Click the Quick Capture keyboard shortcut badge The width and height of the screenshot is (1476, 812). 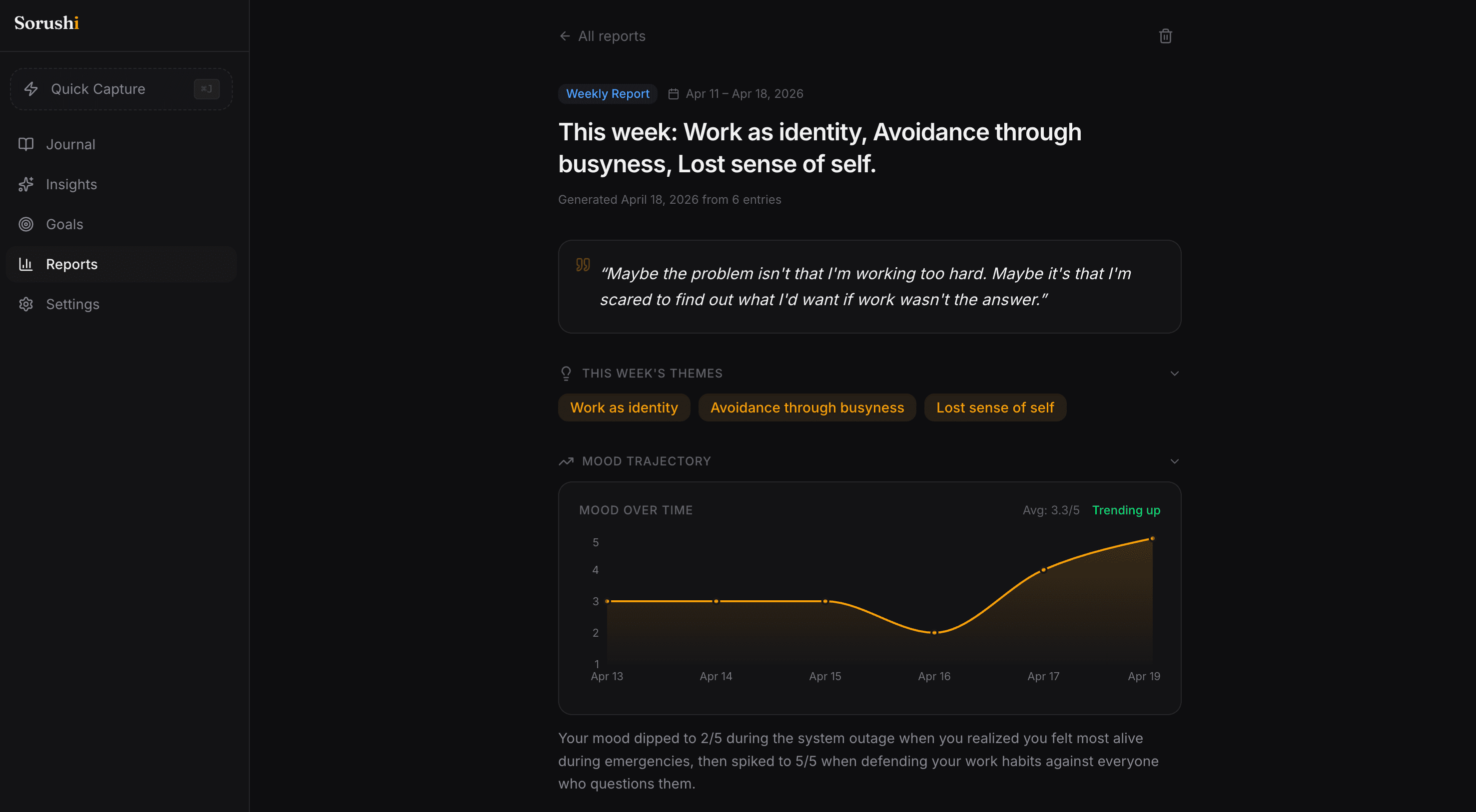[x=206, y=89]
